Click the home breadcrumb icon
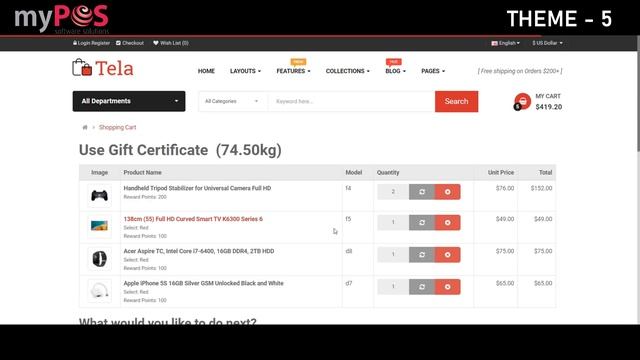The width and height of the screenshot is (640, 360). [x=85, y=127]
